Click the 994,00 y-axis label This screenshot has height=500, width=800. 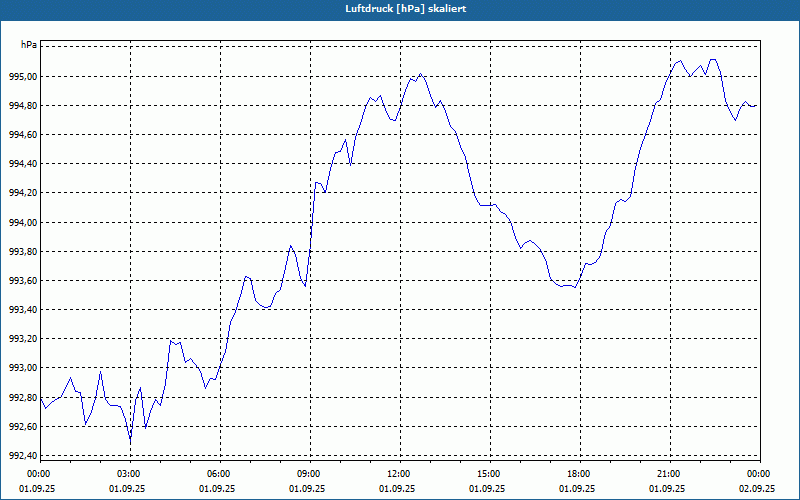click(x=23, y=222)
